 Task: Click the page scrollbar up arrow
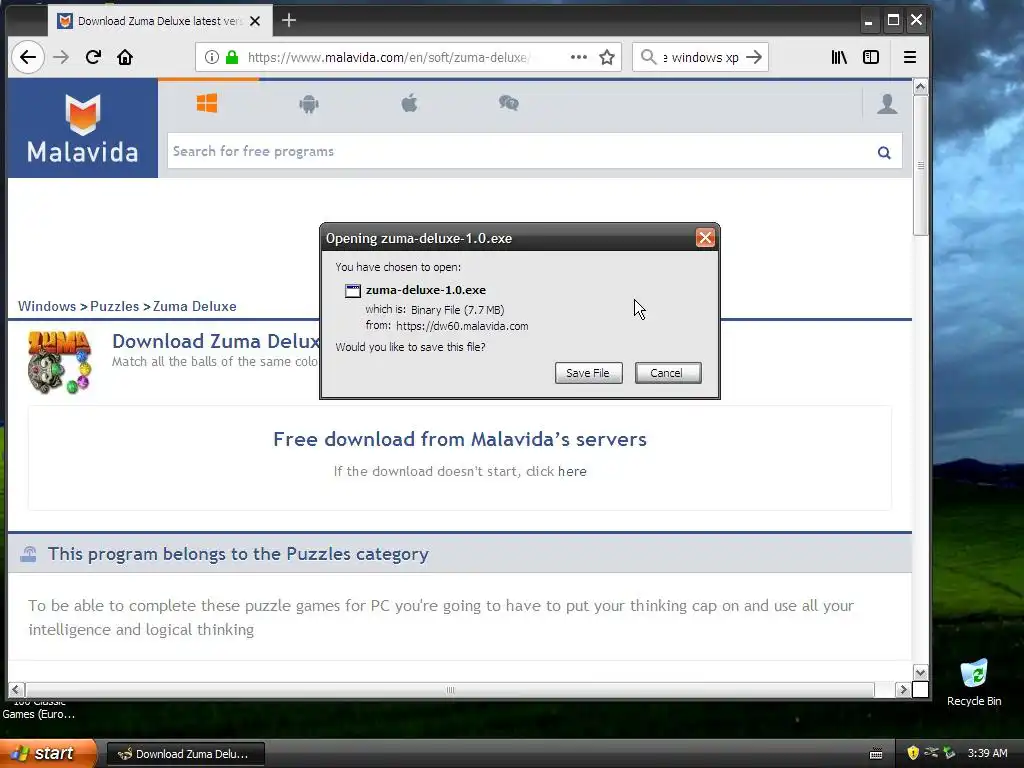(x=920, y=86)
